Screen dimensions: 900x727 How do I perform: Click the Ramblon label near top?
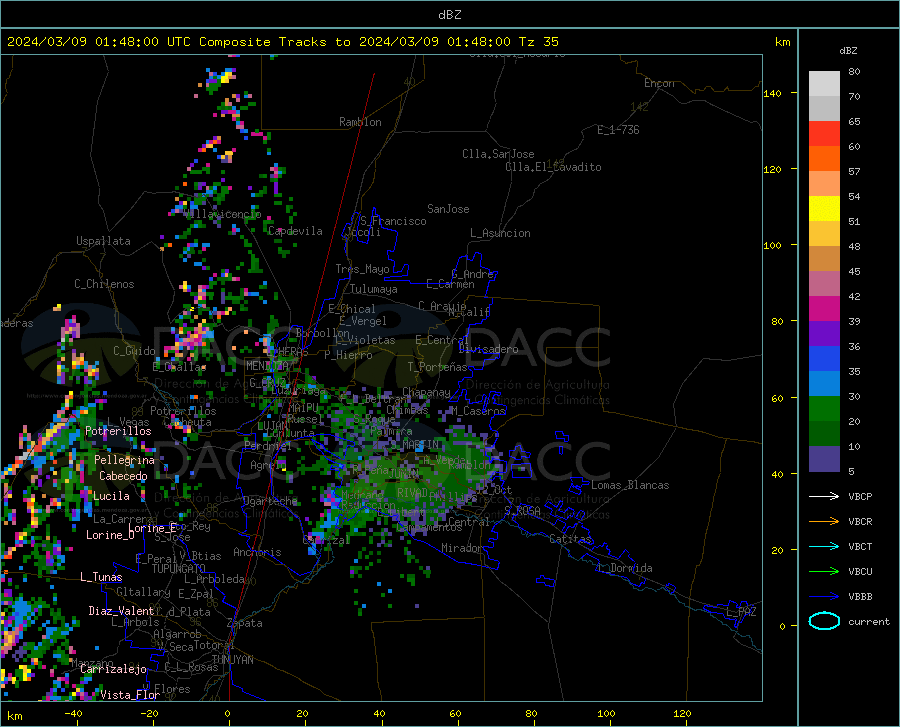click(360, 122)
